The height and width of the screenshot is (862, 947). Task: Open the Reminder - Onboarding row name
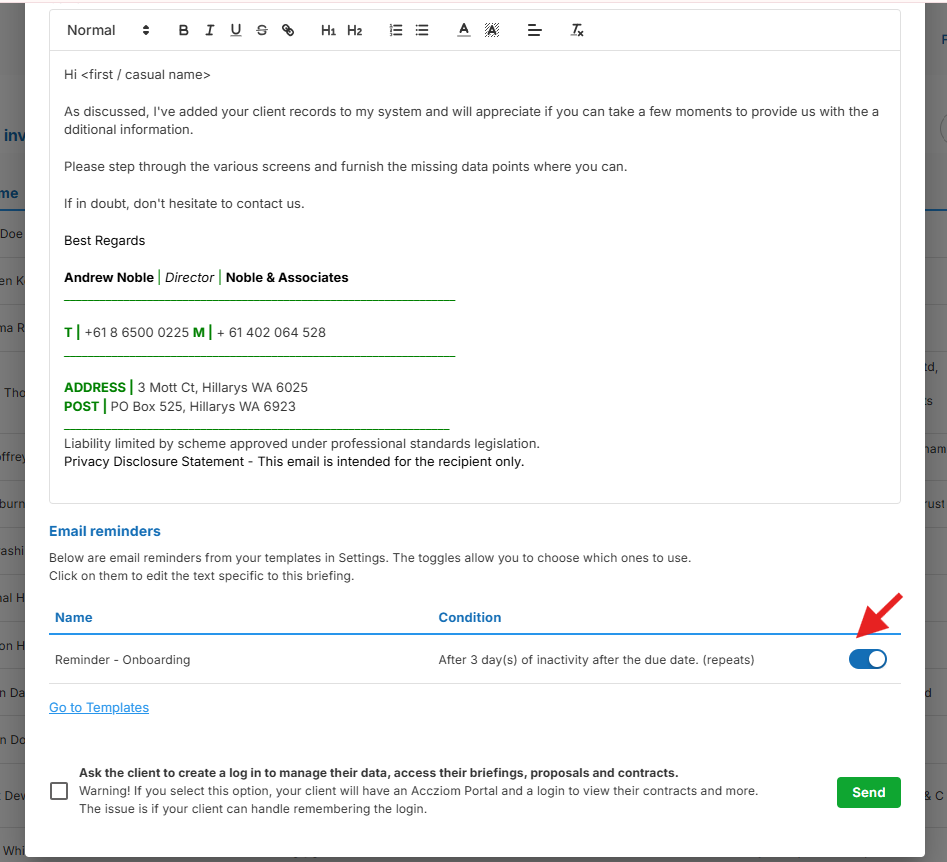(x=123, y=660)
